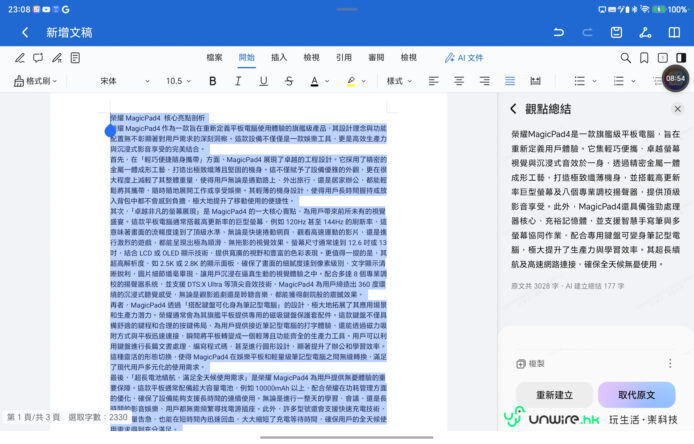Tap the battery 100% indicator

coord(669,9)
